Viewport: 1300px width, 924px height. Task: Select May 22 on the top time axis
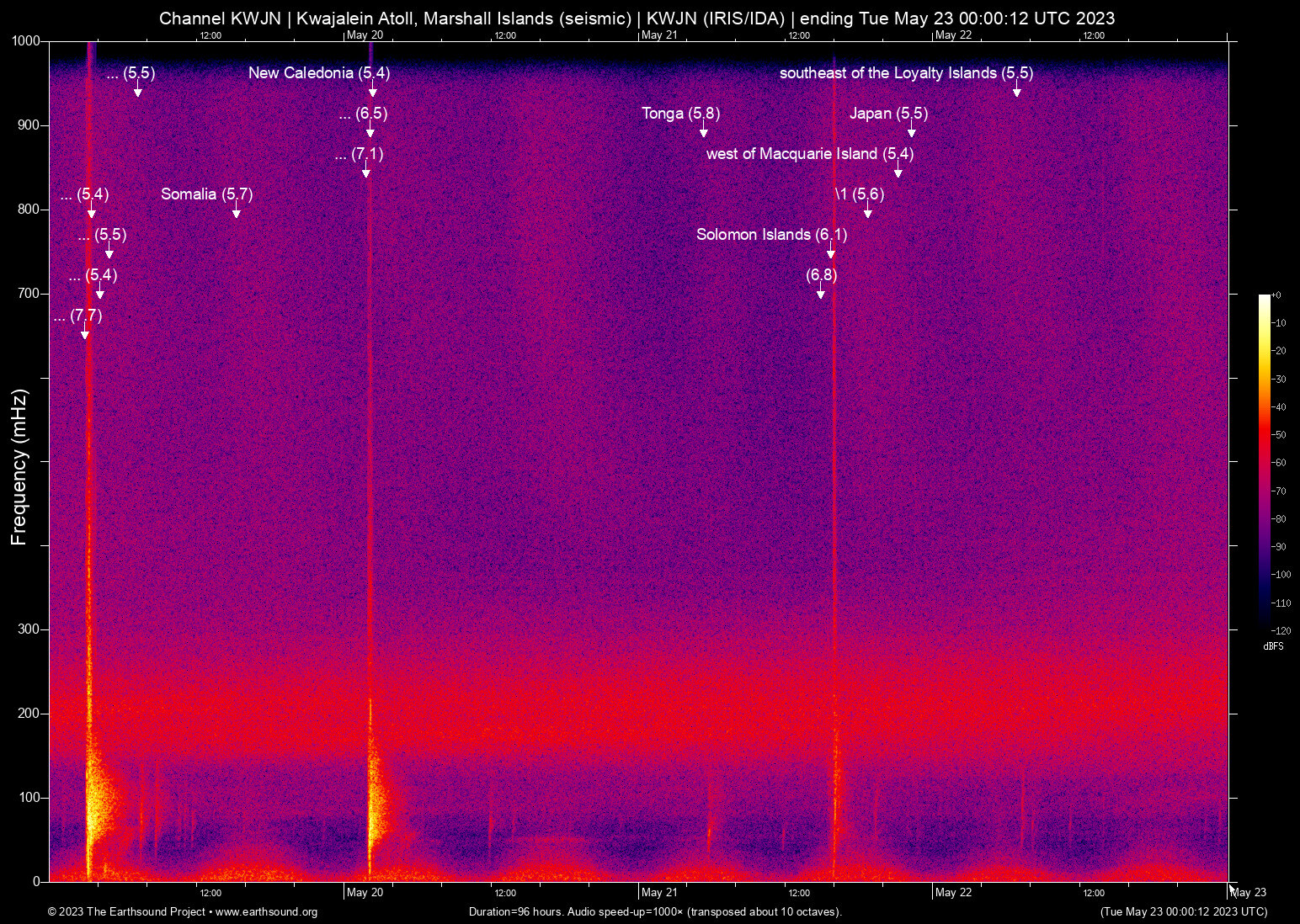point(953,35)
